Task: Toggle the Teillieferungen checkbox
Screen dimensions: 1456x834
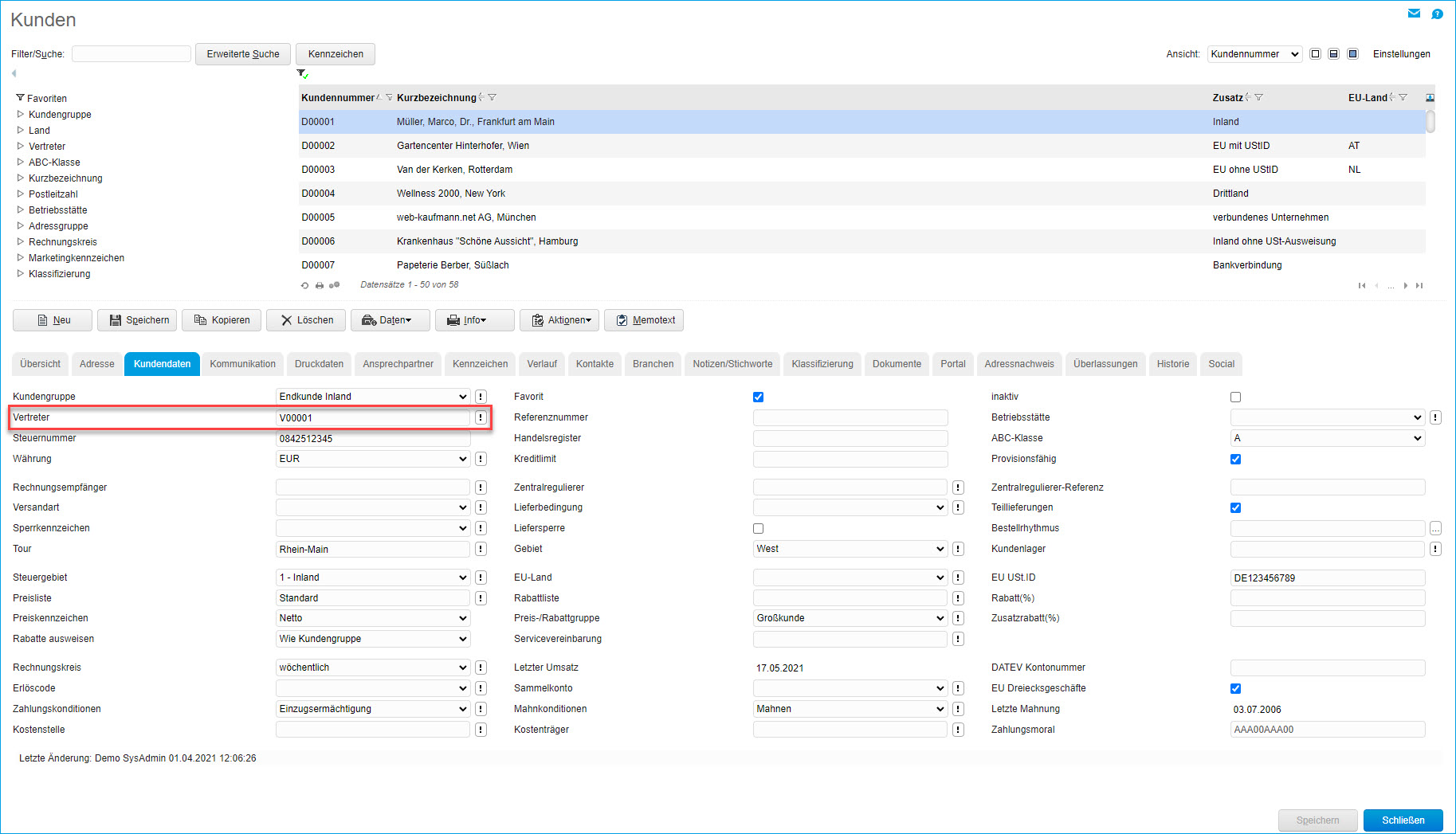Action: 1235,507
